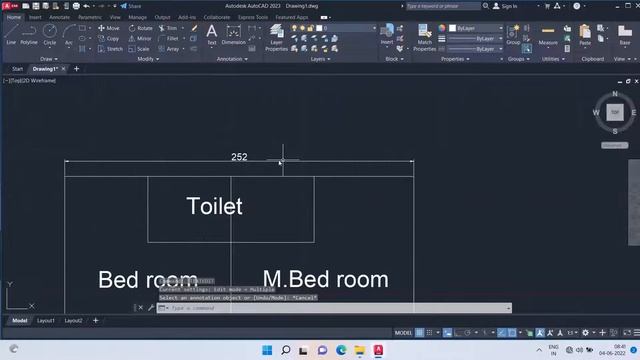
Task: Open the Manage ribbon tab
Action: pos(138,17)
